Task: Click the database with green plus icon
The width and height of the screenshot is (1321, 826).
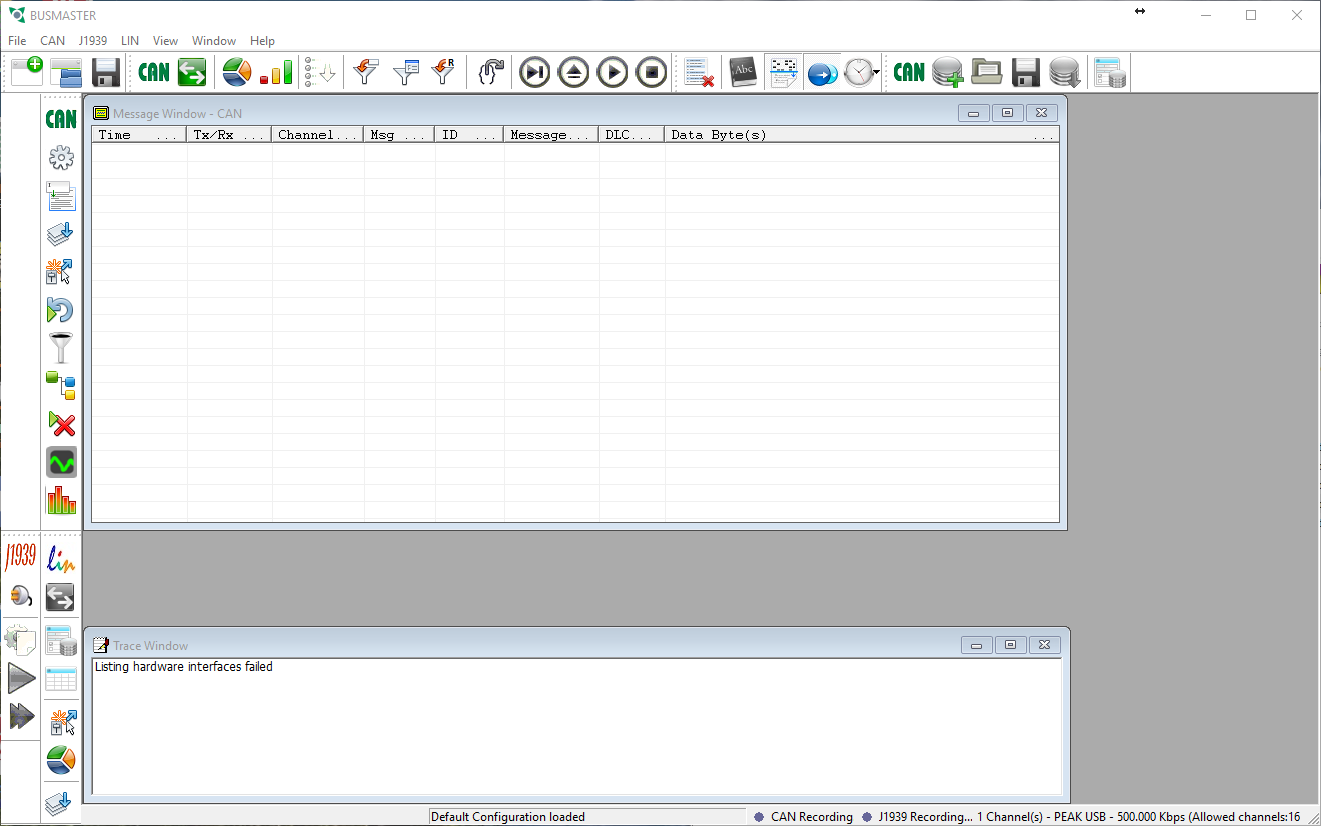Action: pos(947,72)
